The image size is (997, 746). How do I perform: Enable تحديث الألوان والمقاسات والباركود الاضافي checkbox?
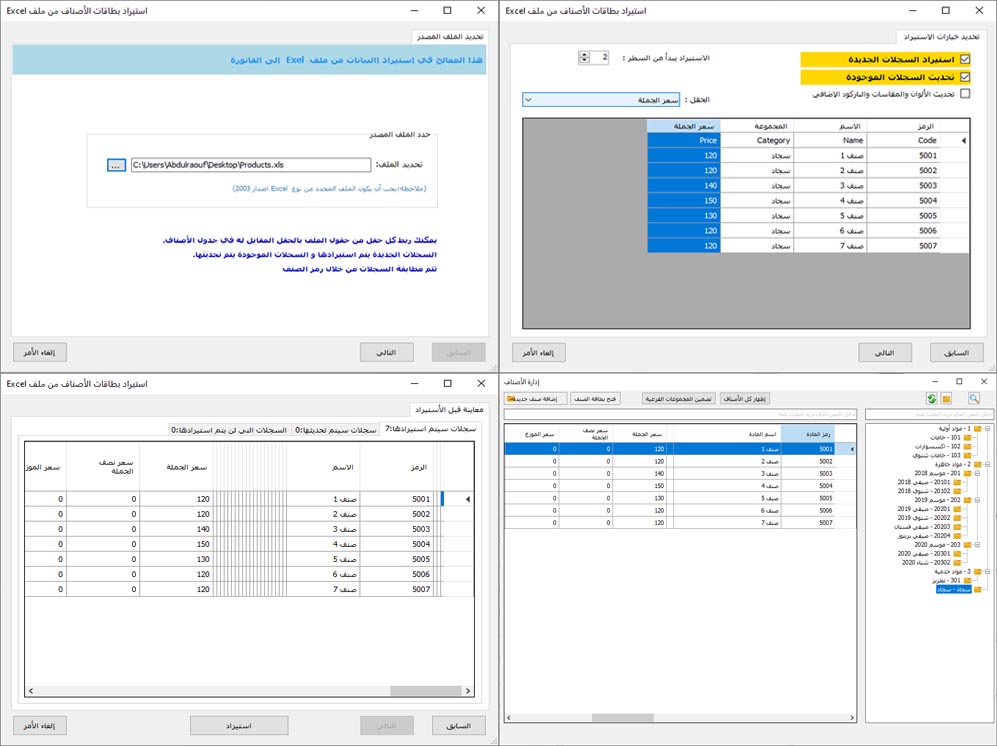[x=965, y=93]
